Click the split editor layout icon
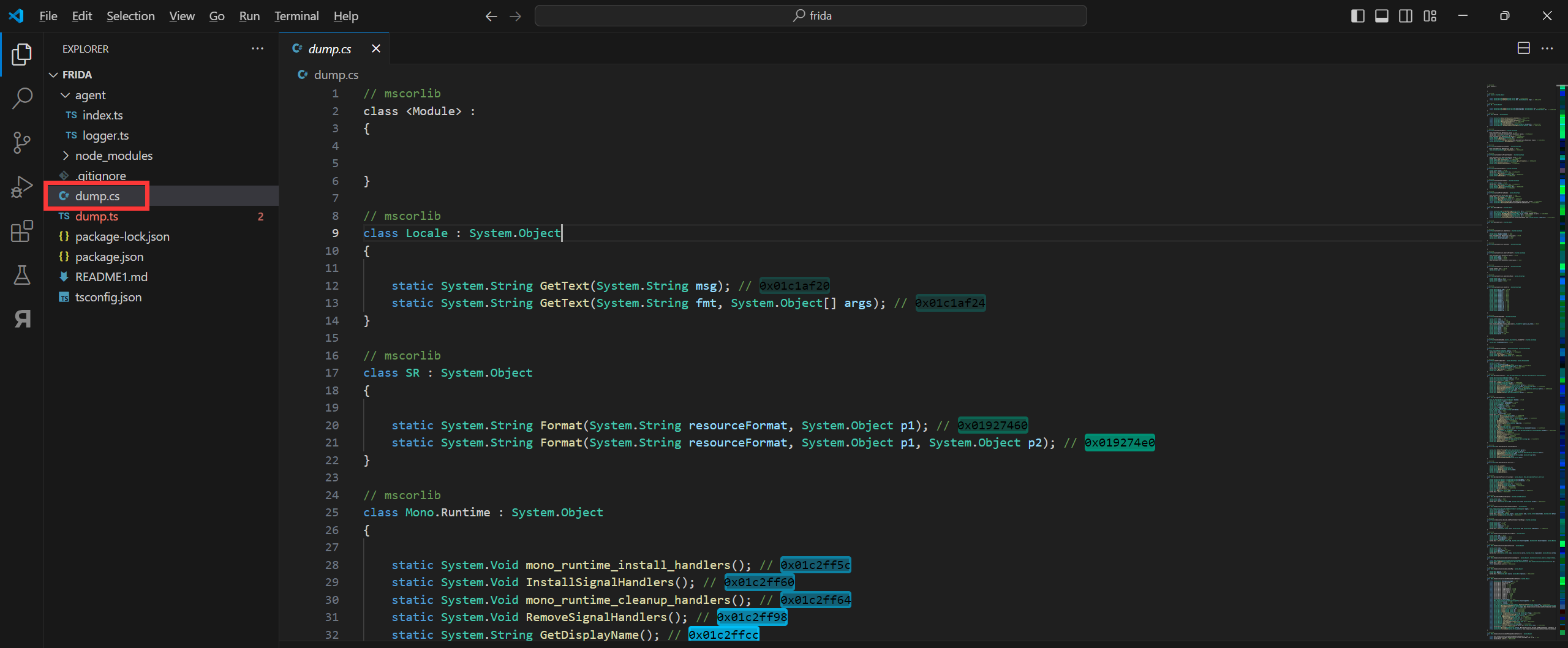 tap(1523, 48)
